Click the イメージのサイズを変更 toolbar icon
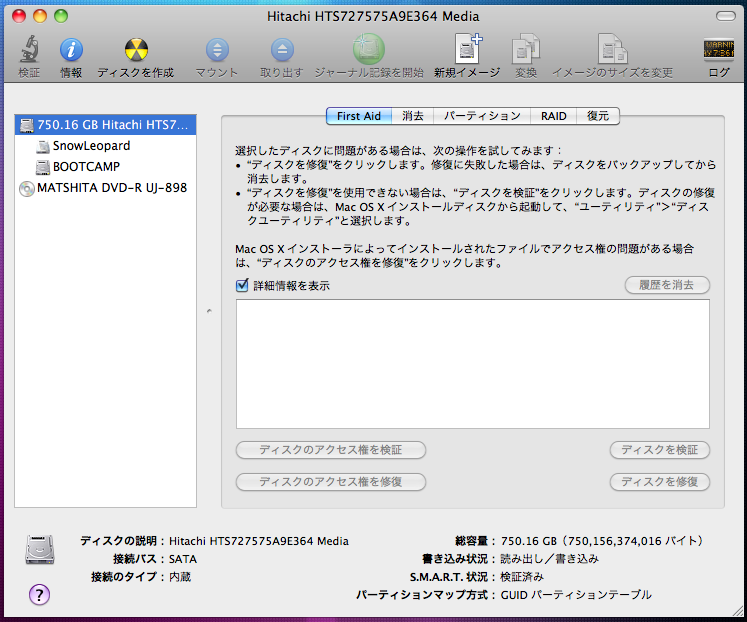This screenshot has height=622, width=747. click(613, 49)
